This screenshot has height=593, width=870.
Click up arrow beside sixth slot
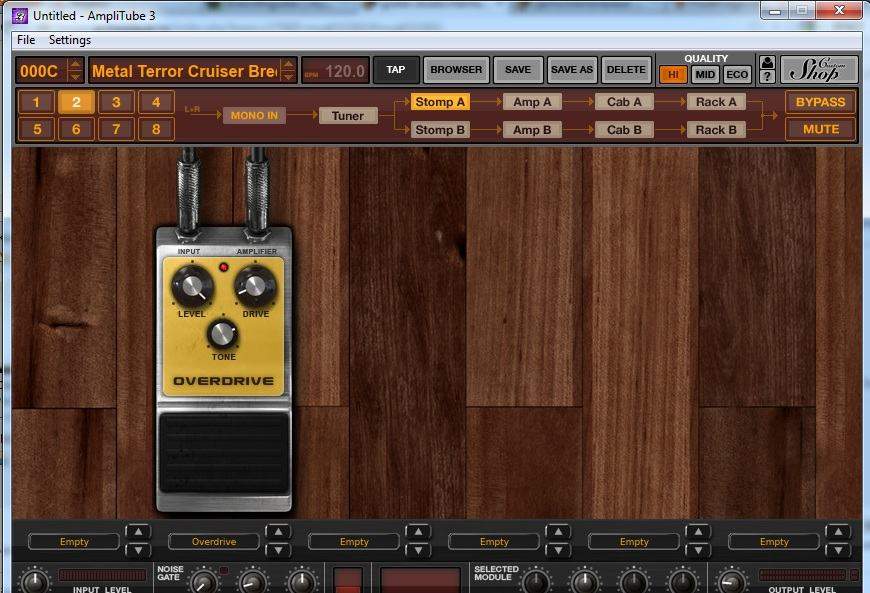tap(838, 531)
